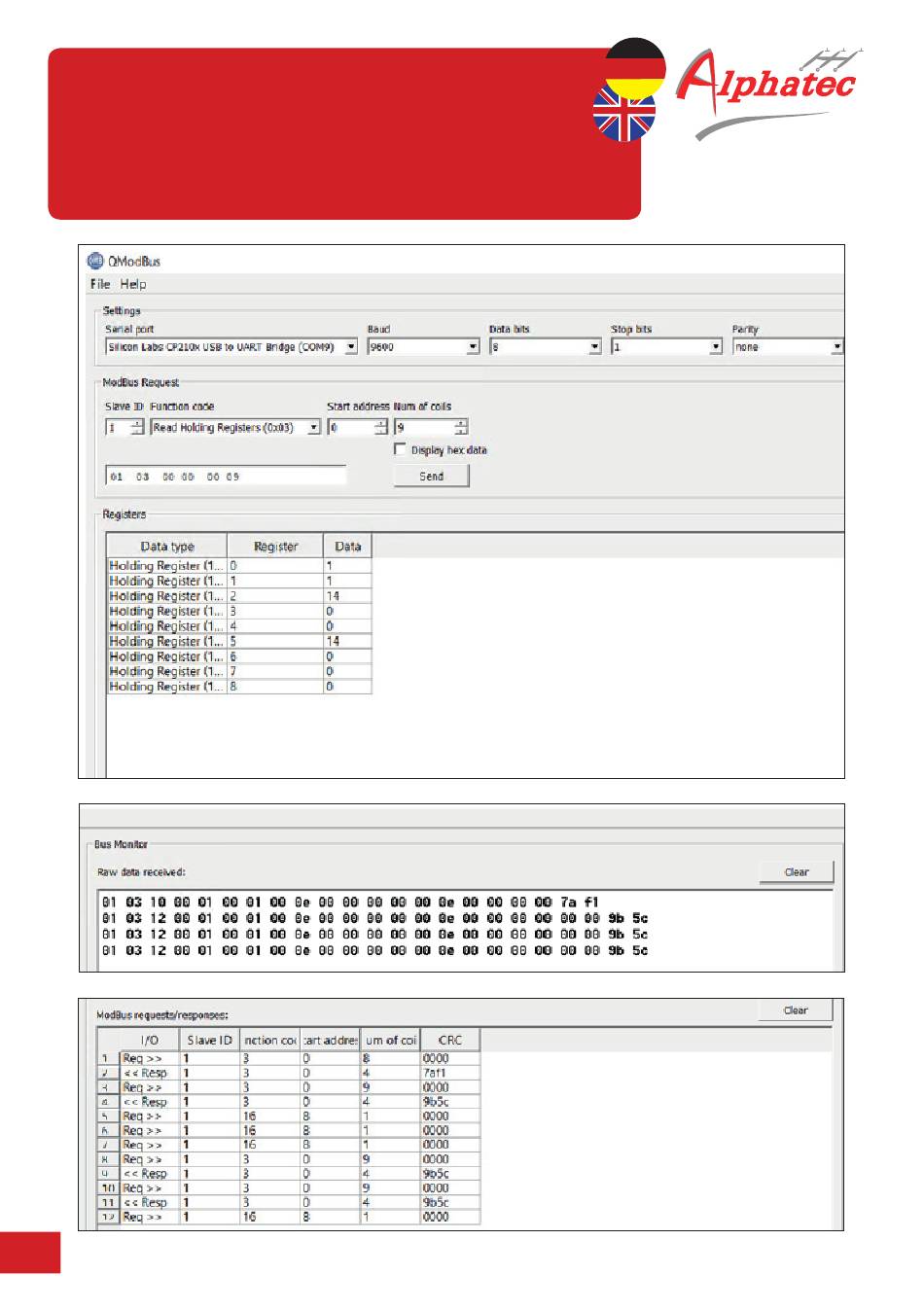924x1311 pixels.
Task: Select the Holding Register row for register 2
Action: pyautogui.click(x=239, y=596)
